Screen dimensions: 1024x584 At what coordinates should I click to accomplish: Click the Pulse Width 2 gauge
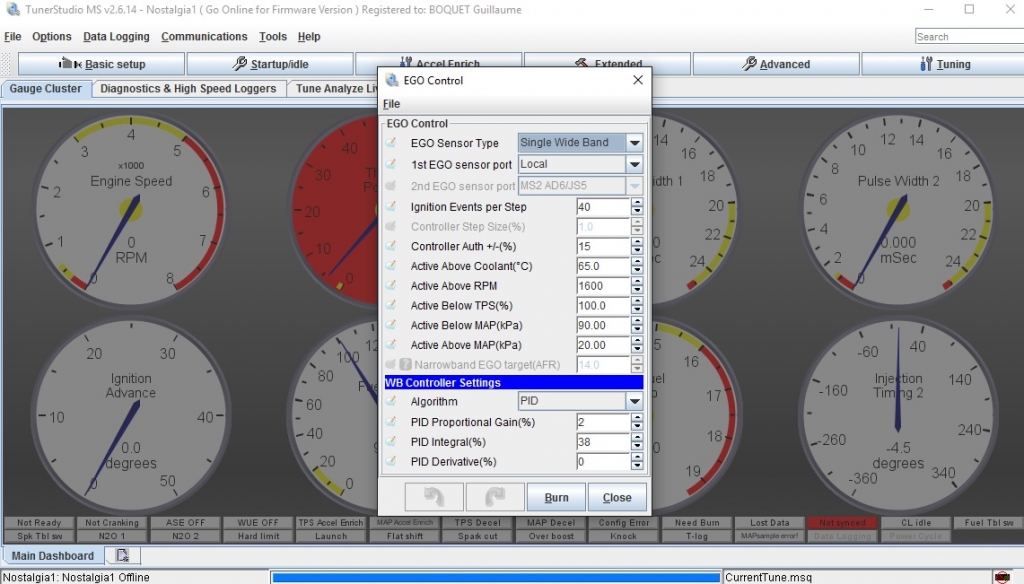point(899,209)
